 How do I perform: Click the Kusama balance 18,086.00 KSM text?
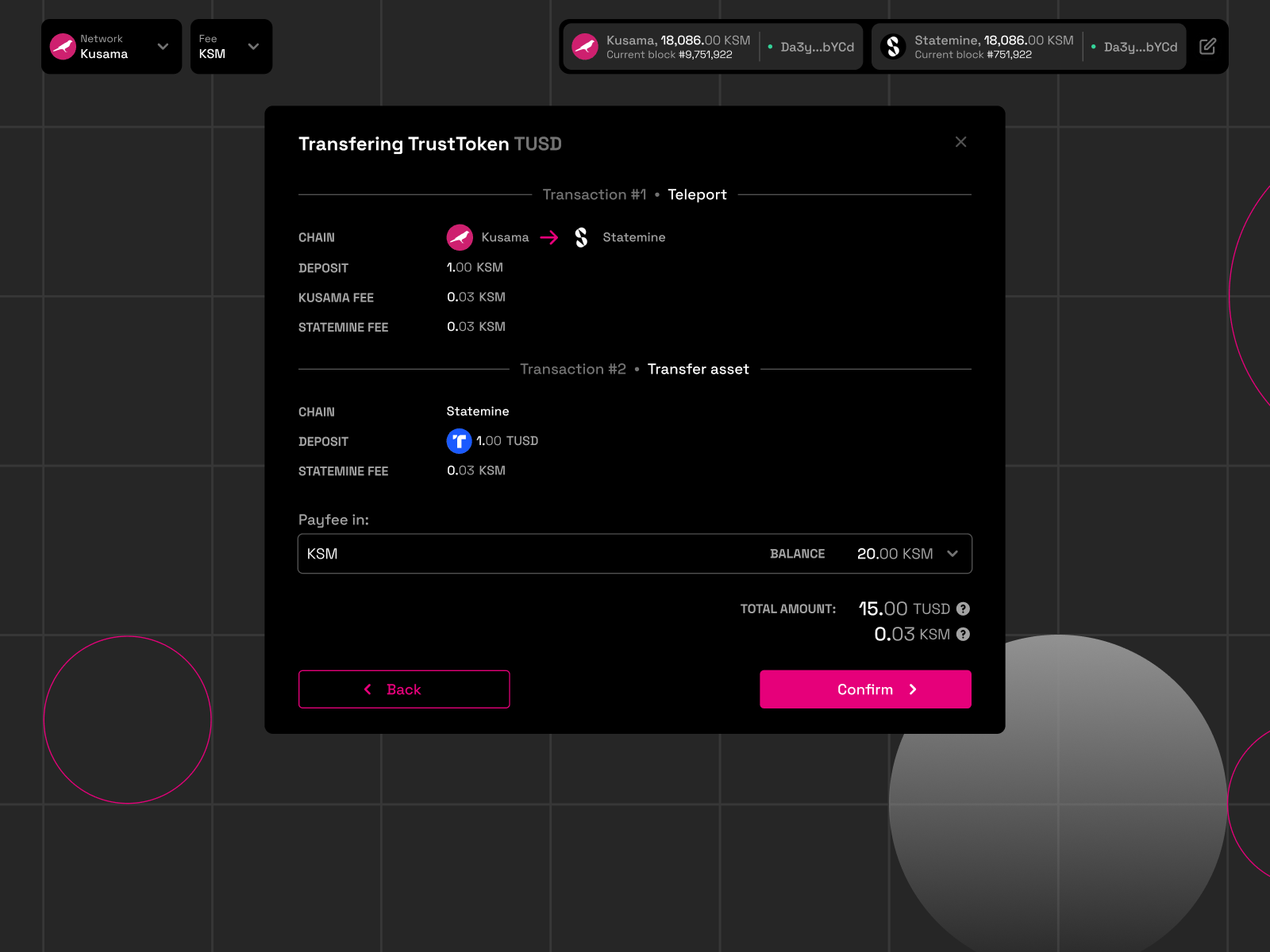705,40
